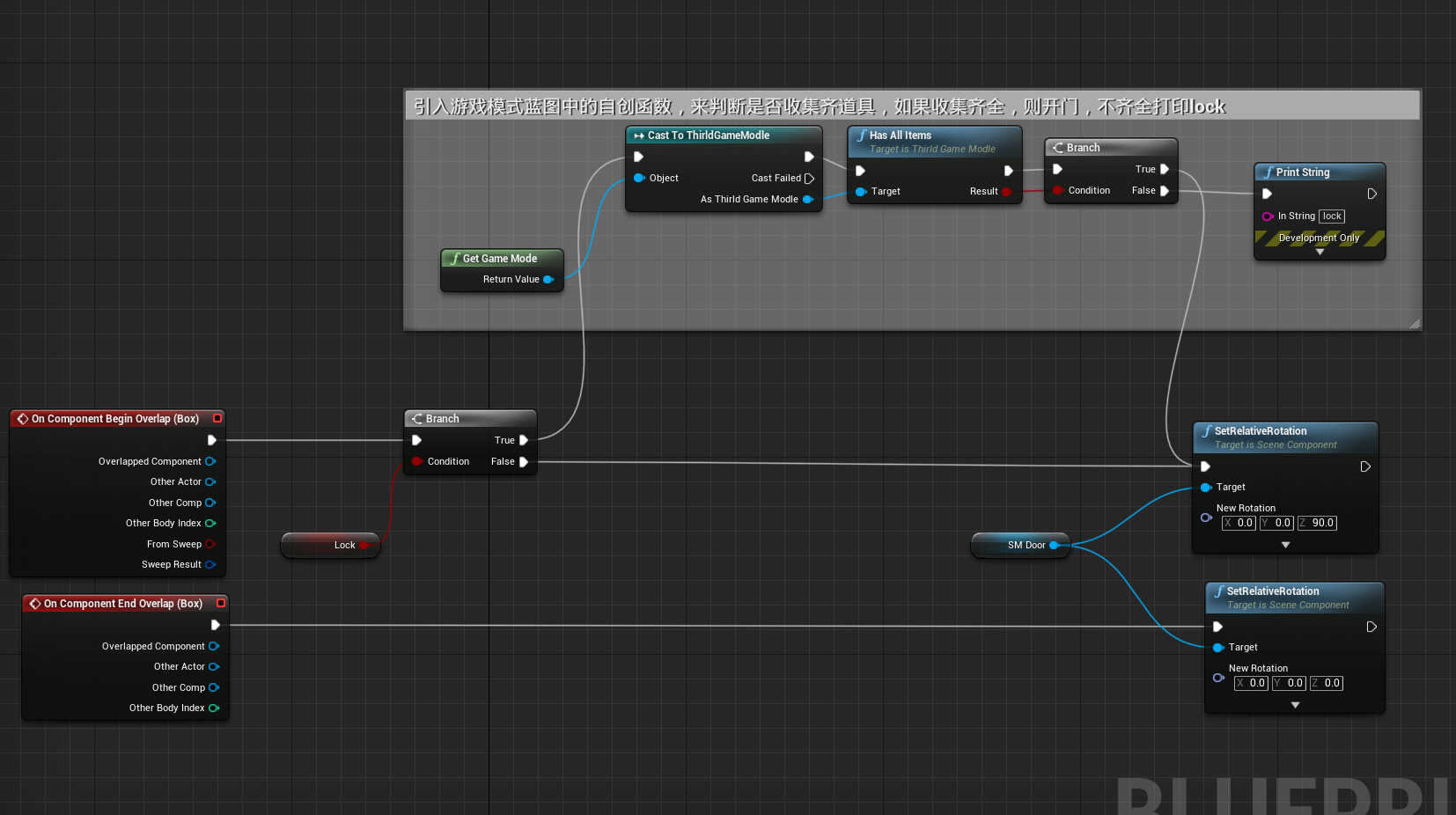Click the Other Body Index pin on End Overlap
Viewport: 1456px width, 815px height.
click(214, 709)
